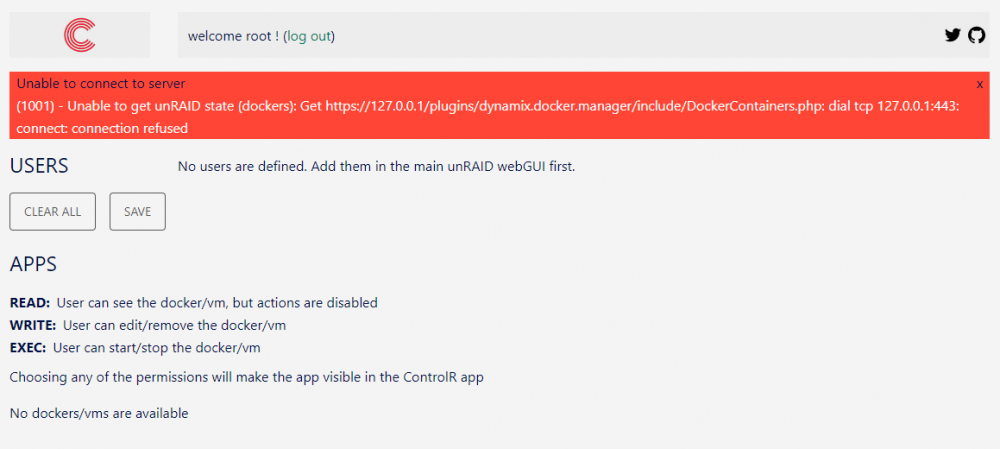Click the CLEAR ALL button
Screen dimensions: 1000x449
[x=52, y=212]
